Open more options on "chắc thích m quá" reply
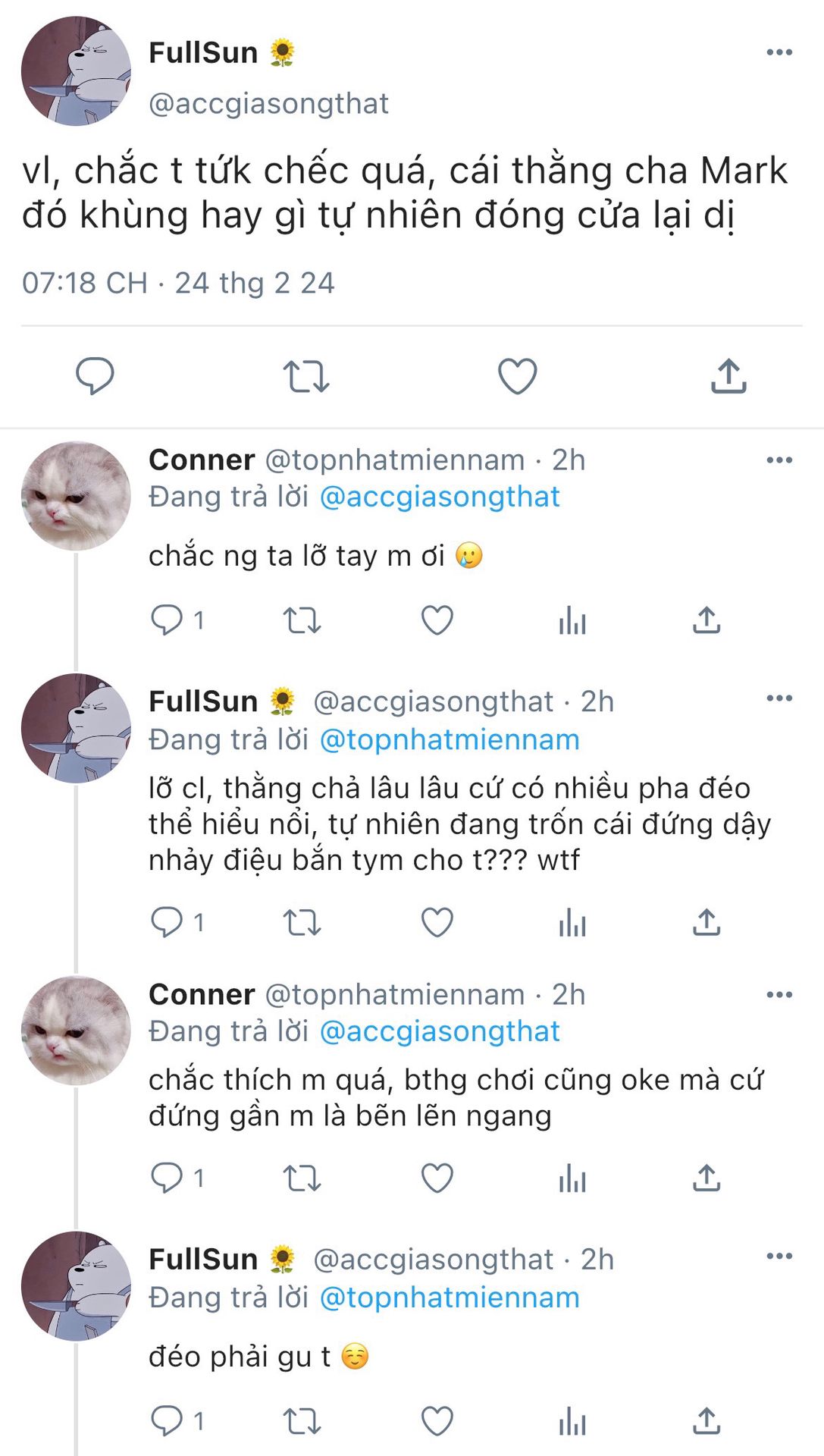 coord(779,994)
